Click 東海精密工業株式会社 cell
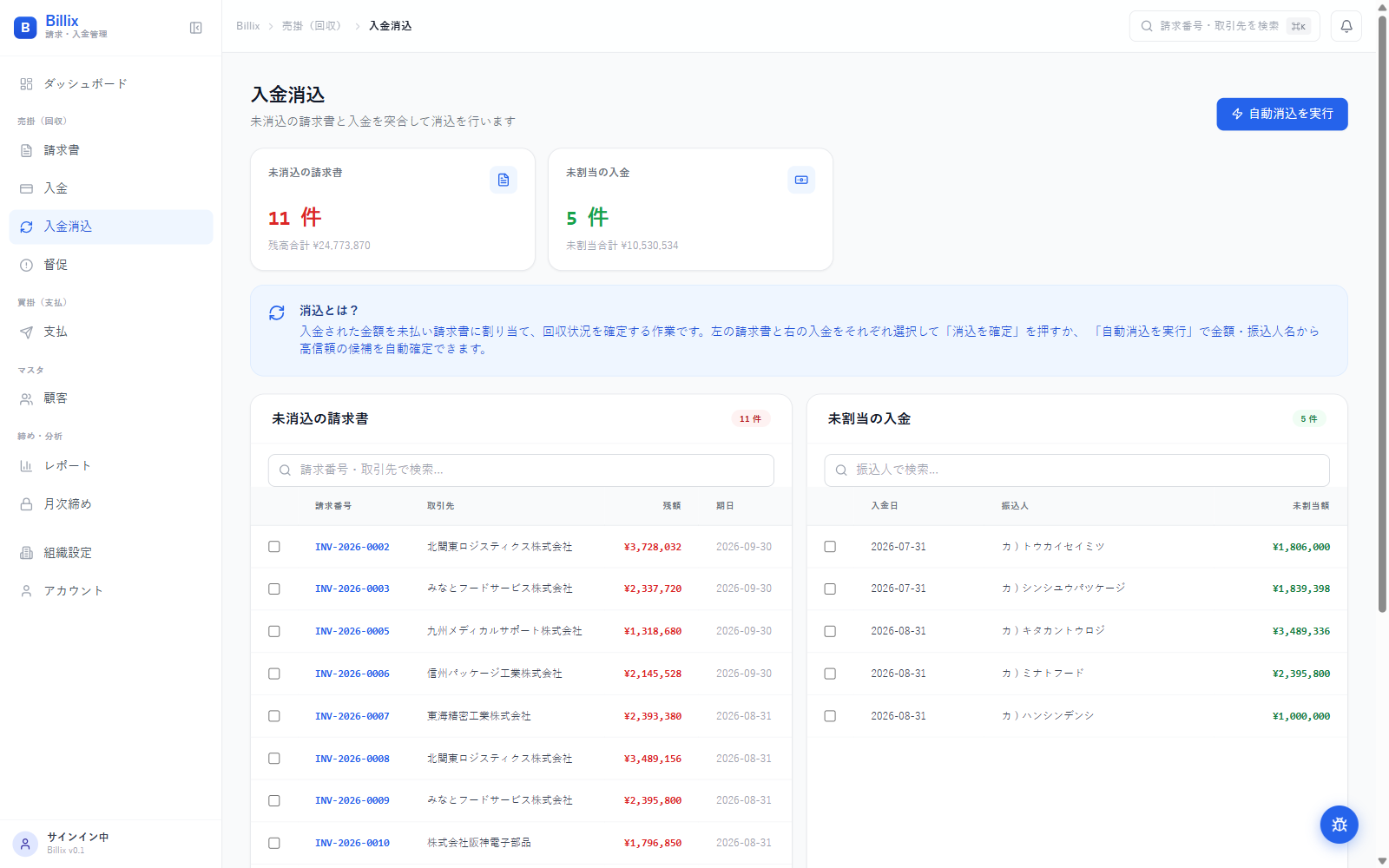The width and height of the screenshot is (1389, 868). point(479,716)
